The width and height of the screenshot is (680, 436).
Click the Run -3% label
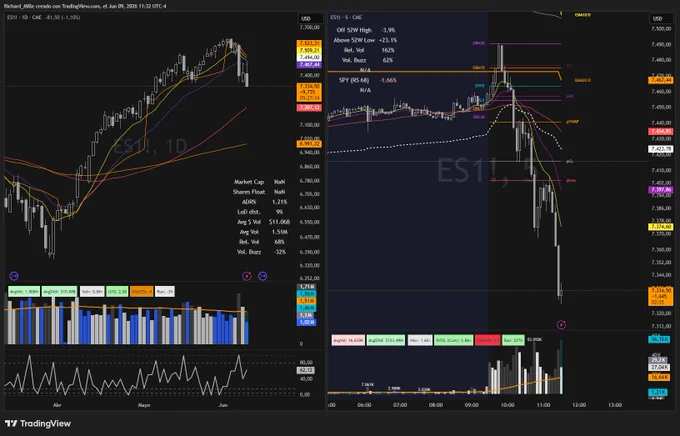165,292
